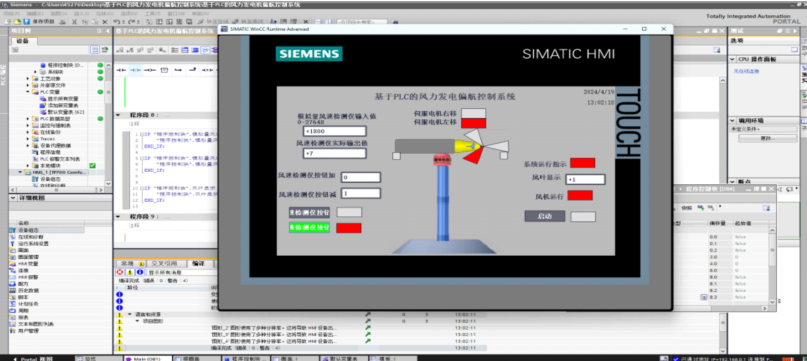The height and width of the screenshot is (361, 807).
Task: Click the gray 伺服电机右移 indicator box
Action: [473, 113]
